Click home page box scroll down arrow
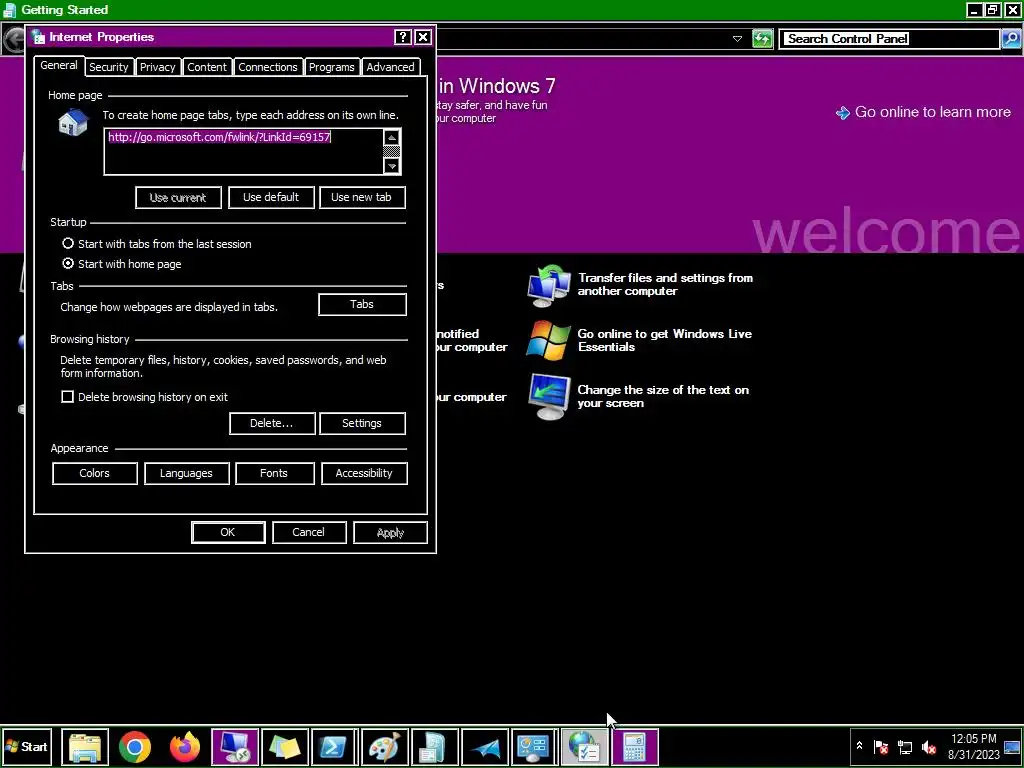 (392, 166)
